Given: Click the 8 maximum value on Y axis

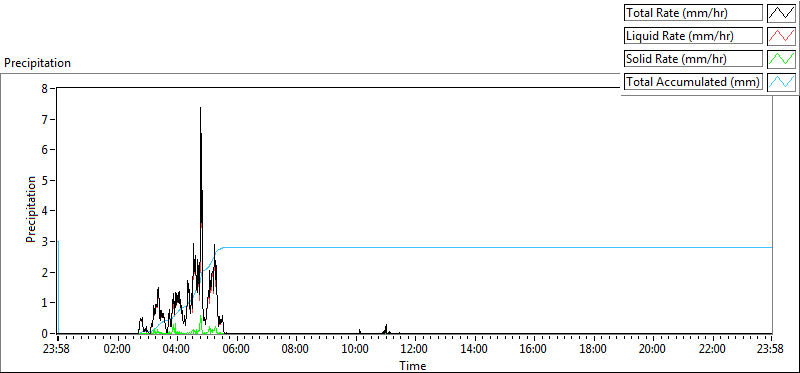Looking at the screenshot, I should point(45,88).
